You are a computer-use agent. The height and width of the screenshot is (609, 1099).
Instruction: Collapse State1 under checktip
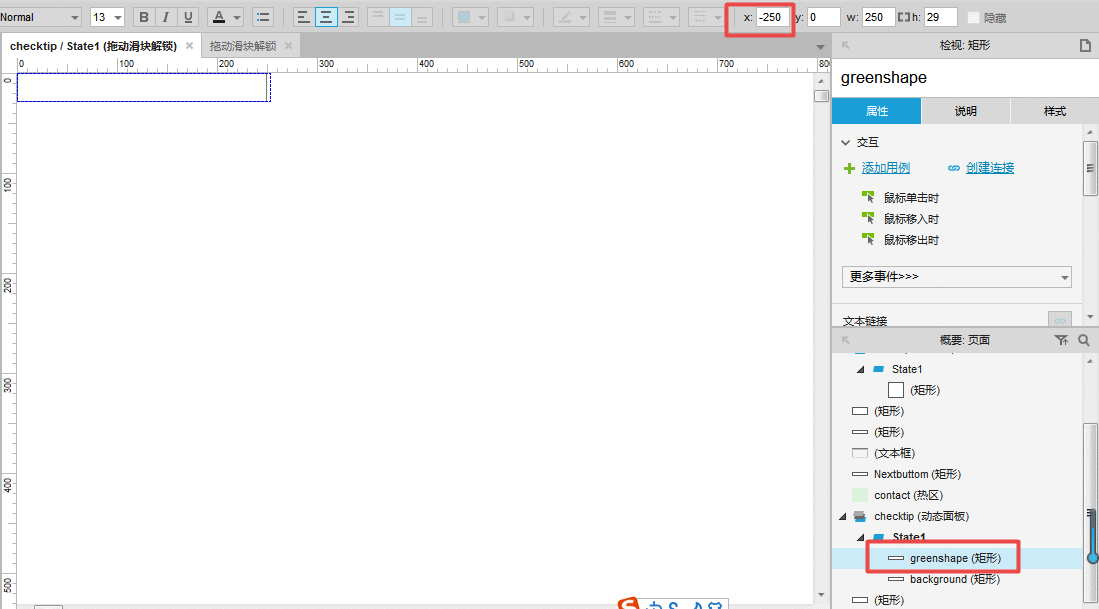tap(861, 537)
